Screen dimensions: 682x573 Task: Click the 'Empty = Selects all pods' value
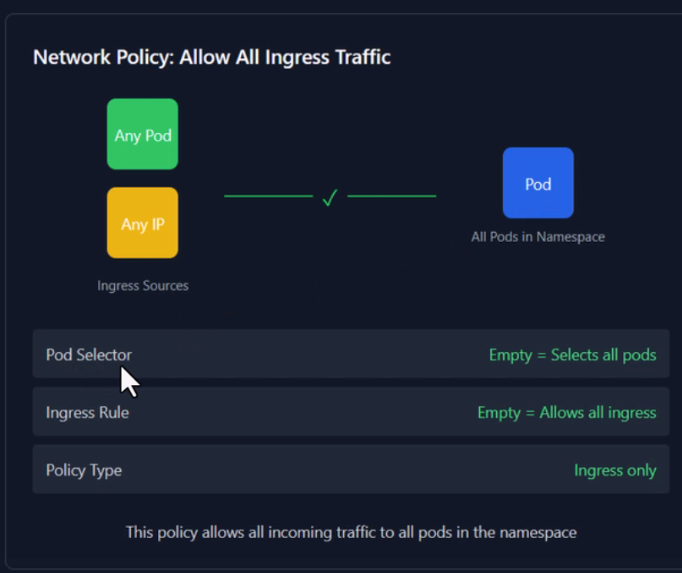[x=572, y=354]
